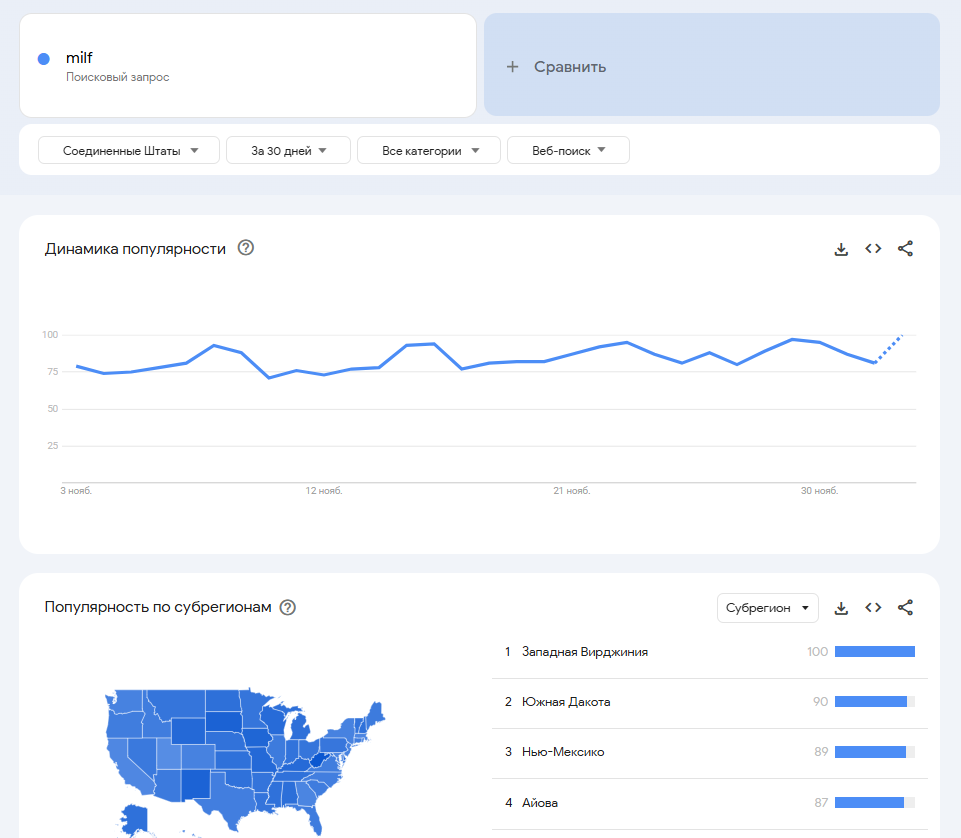Click the dark West Virginia on map
This screenshot has height=838, width=961.
tap(319, 761)
